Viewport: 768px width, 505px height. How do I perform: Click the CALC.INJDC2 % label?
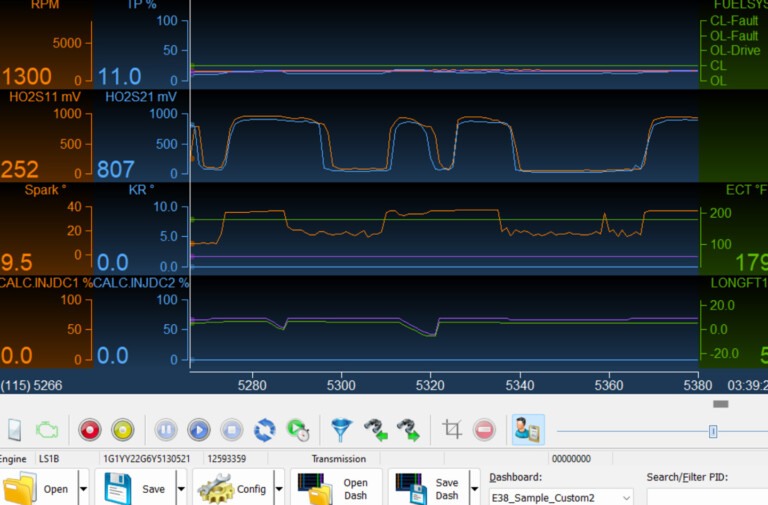tap(141, 283)
